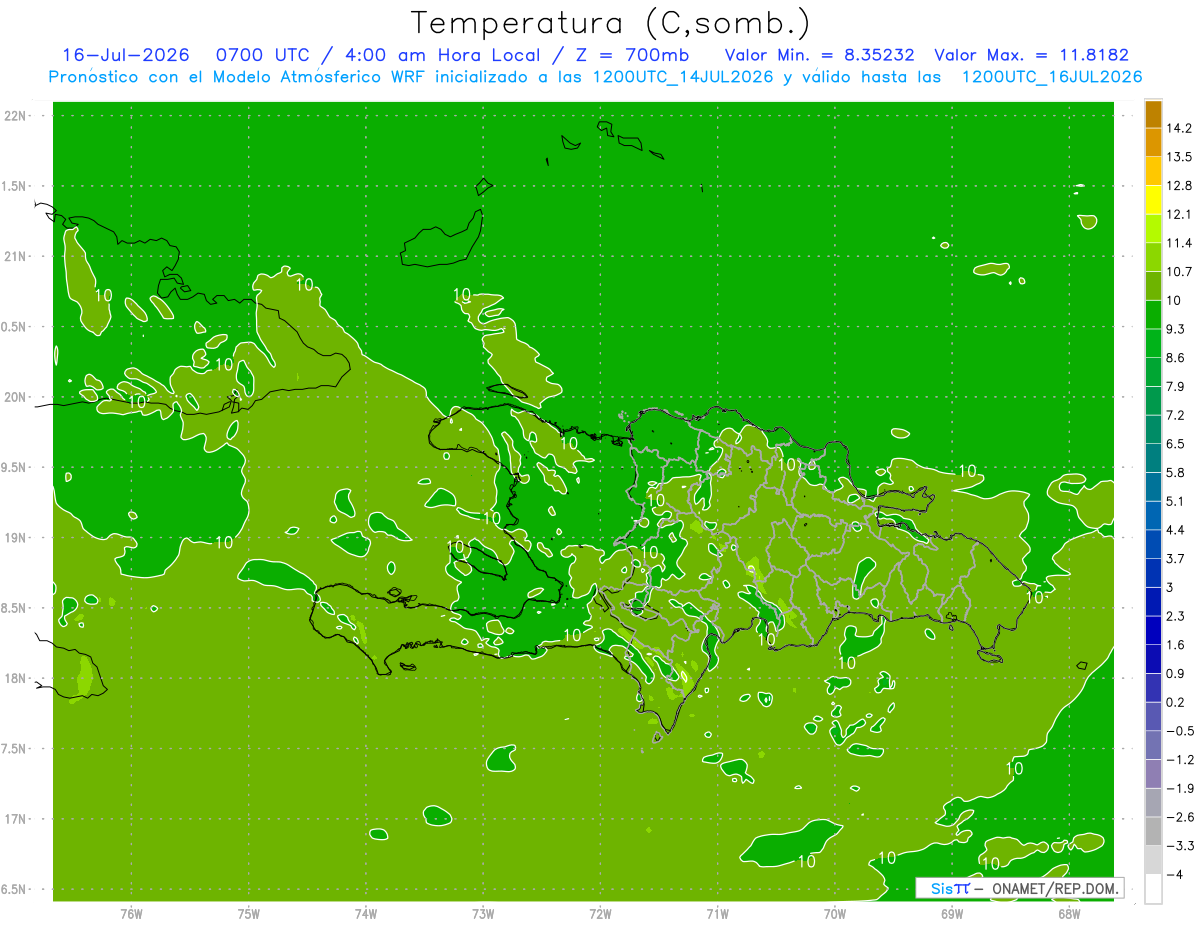
Task: Click the '21N' latitude label
Action: pyautogui.click(x=16, y=257)
